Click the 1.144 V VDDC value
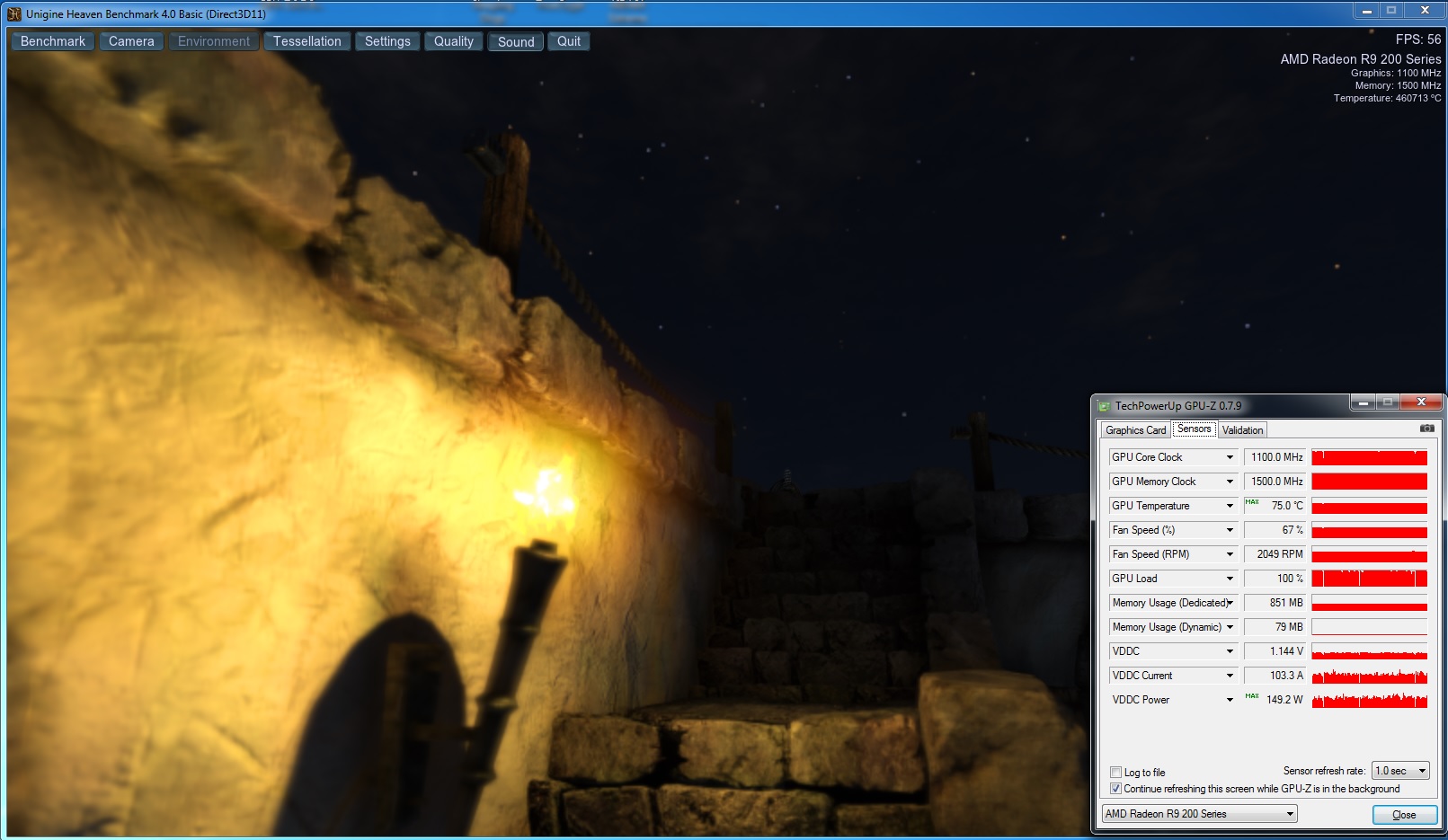1448x840 pixels. [x=1275, y=651]
